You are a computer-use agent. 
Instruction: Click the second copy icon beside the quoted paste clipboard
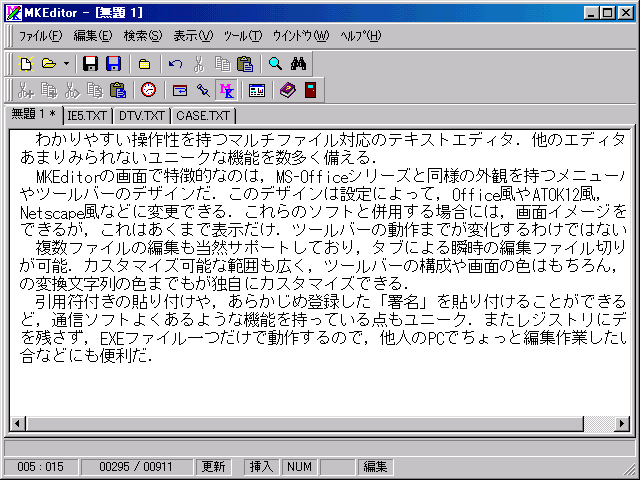tap(95, 90)
